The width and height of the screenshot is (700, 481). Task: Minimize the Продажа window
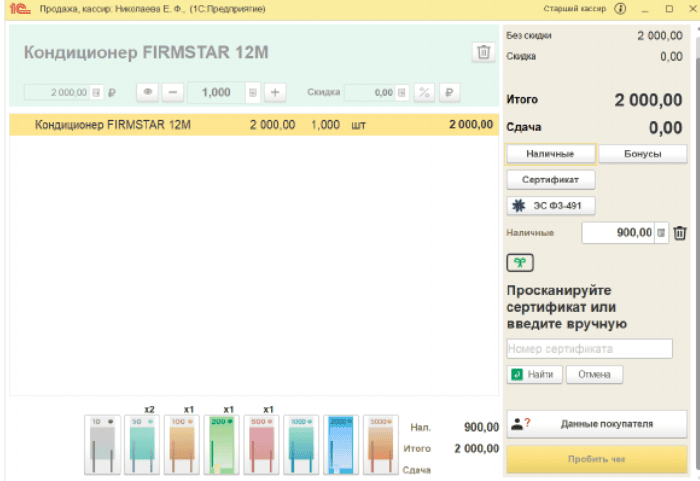click(x=645, y=8)
